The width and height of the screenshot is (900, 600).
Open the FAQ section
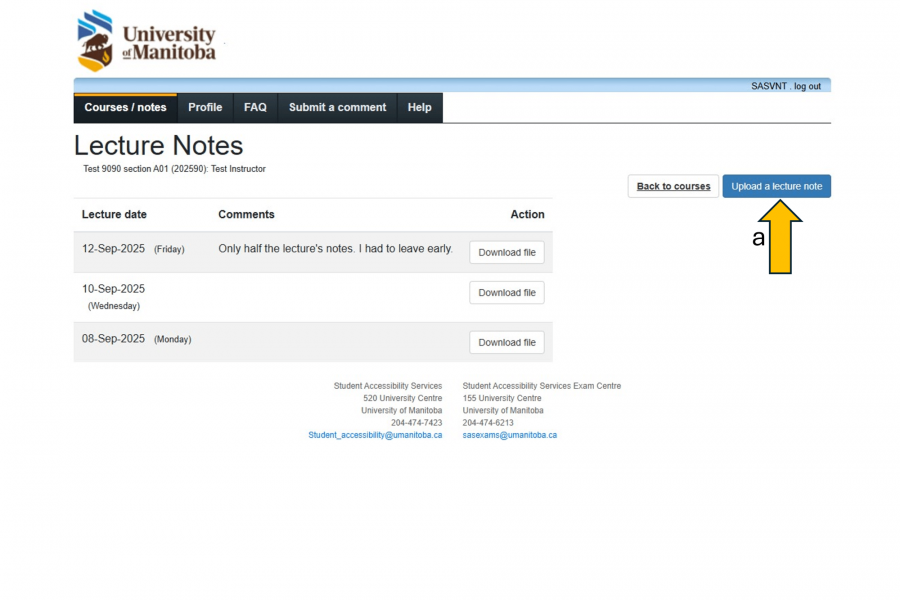pyautogui.click(x=255, y=107)
